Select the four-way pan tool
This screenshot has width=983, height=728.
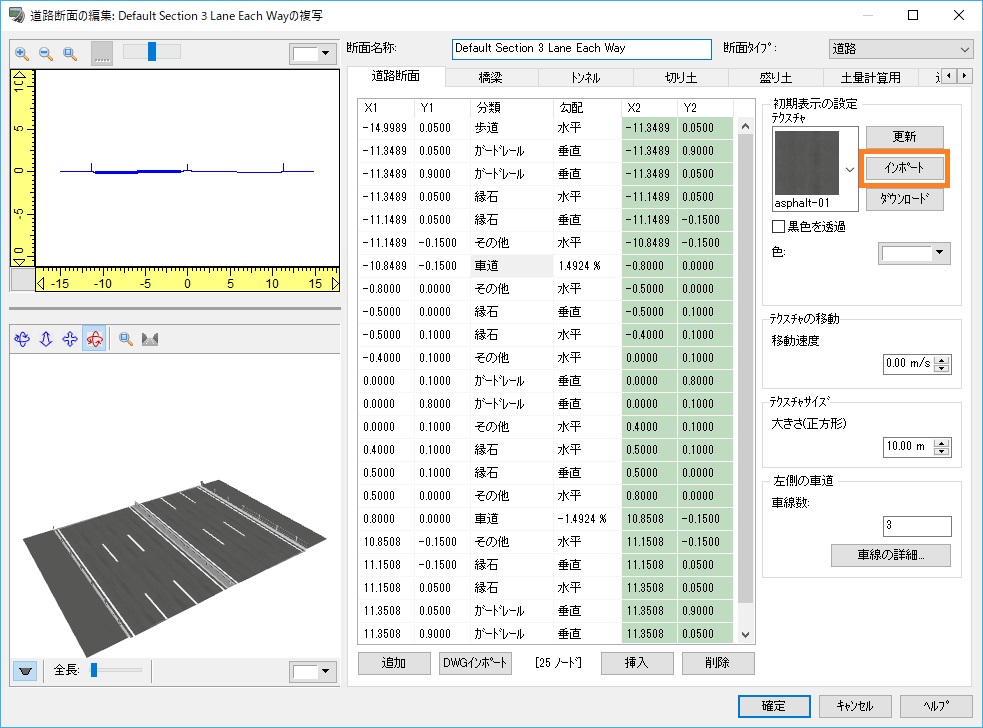70,340
